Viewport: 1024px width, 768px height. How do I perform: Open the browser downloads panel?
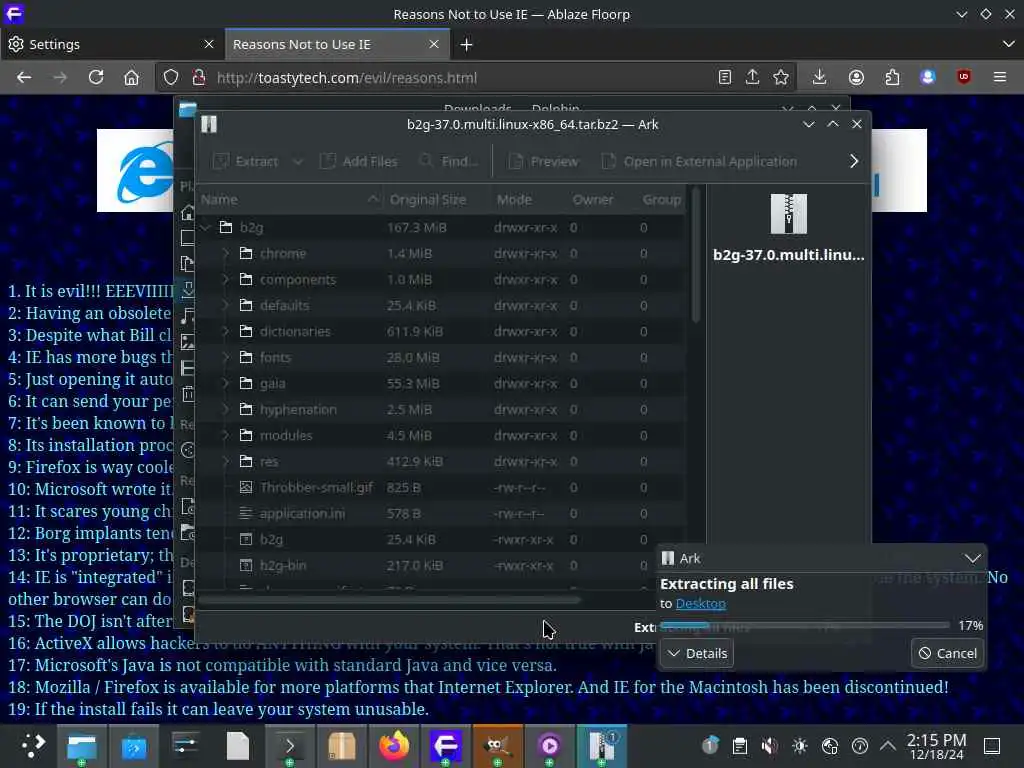coord(820,78)
